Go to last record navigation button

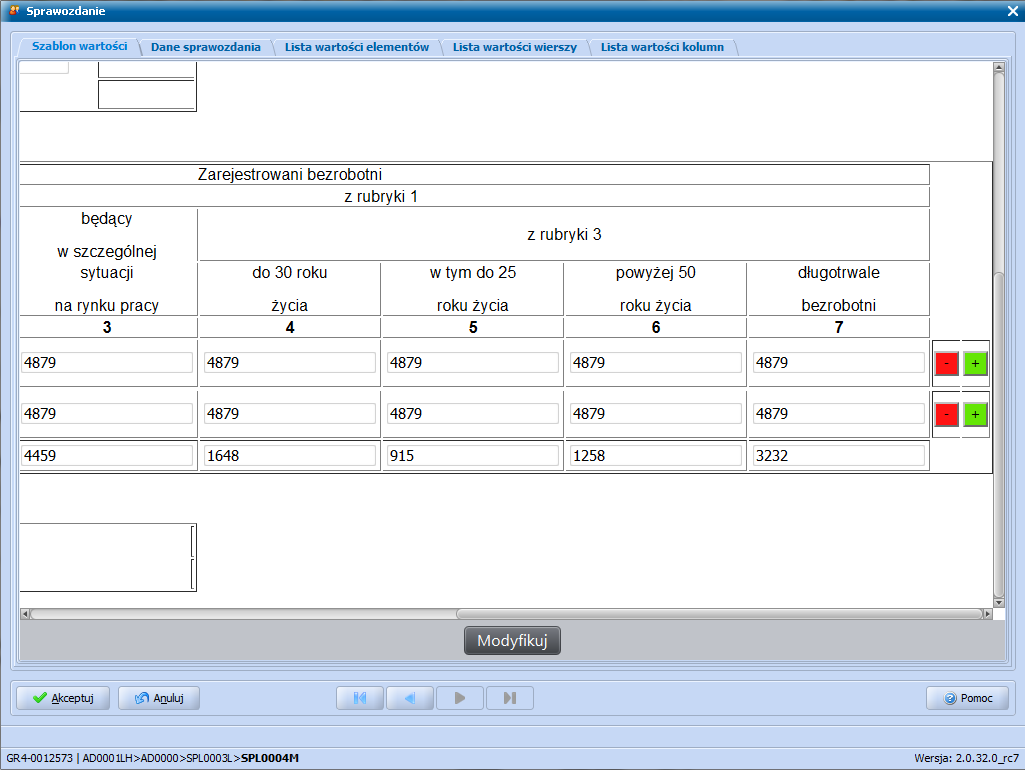[x=510, y=698]
